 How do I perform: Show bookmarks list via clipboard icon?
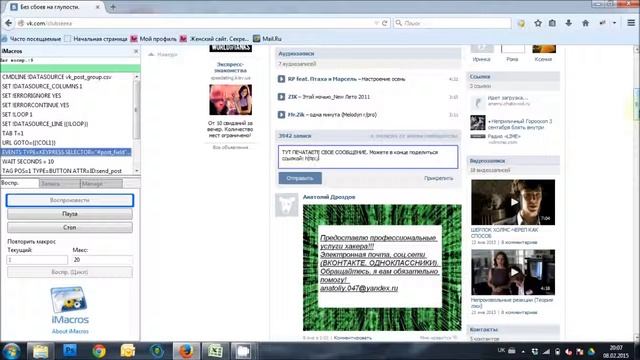[552, 23]
